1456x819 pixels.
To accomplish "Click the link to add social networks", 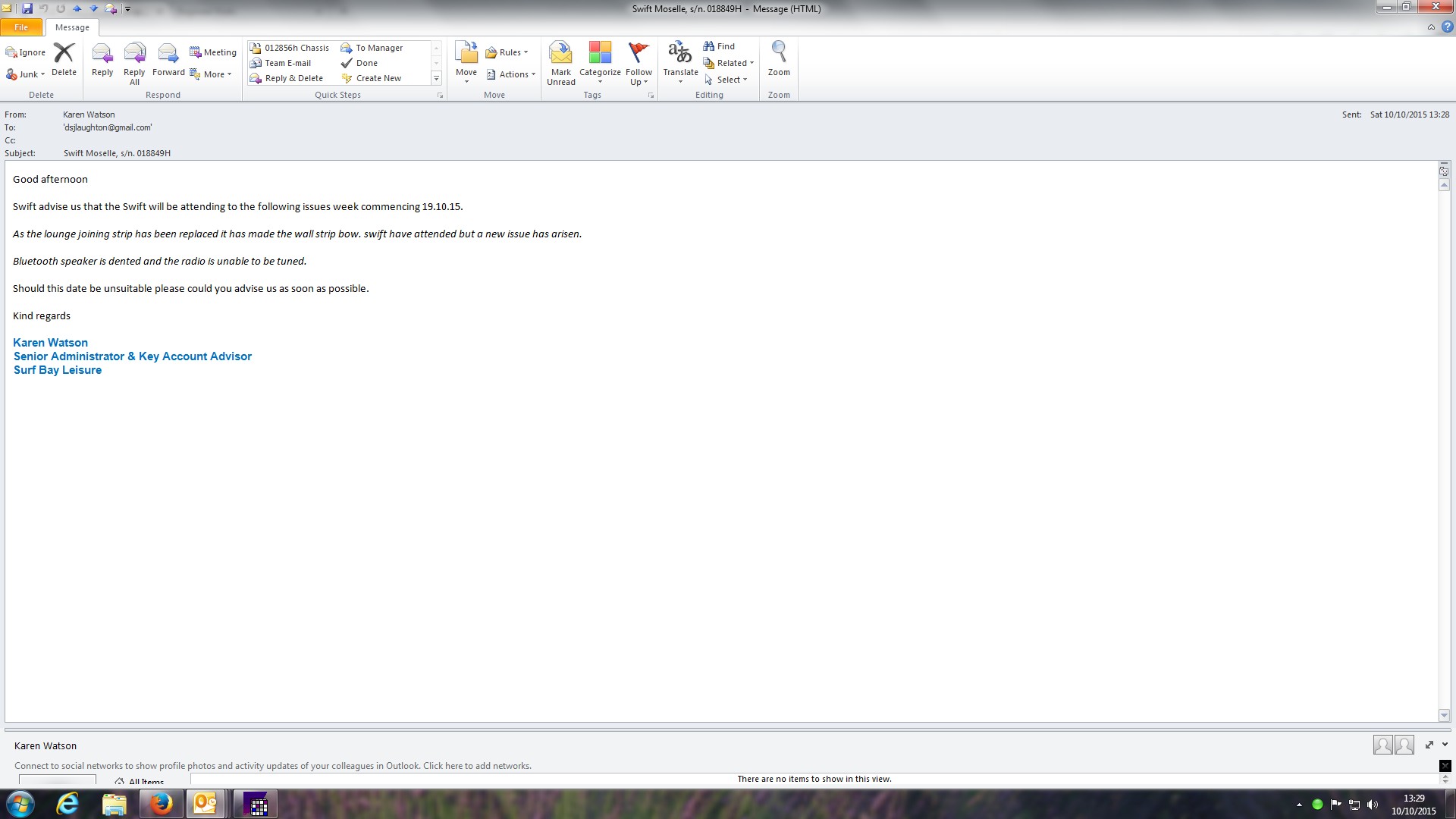I will (x=476, y=766).
